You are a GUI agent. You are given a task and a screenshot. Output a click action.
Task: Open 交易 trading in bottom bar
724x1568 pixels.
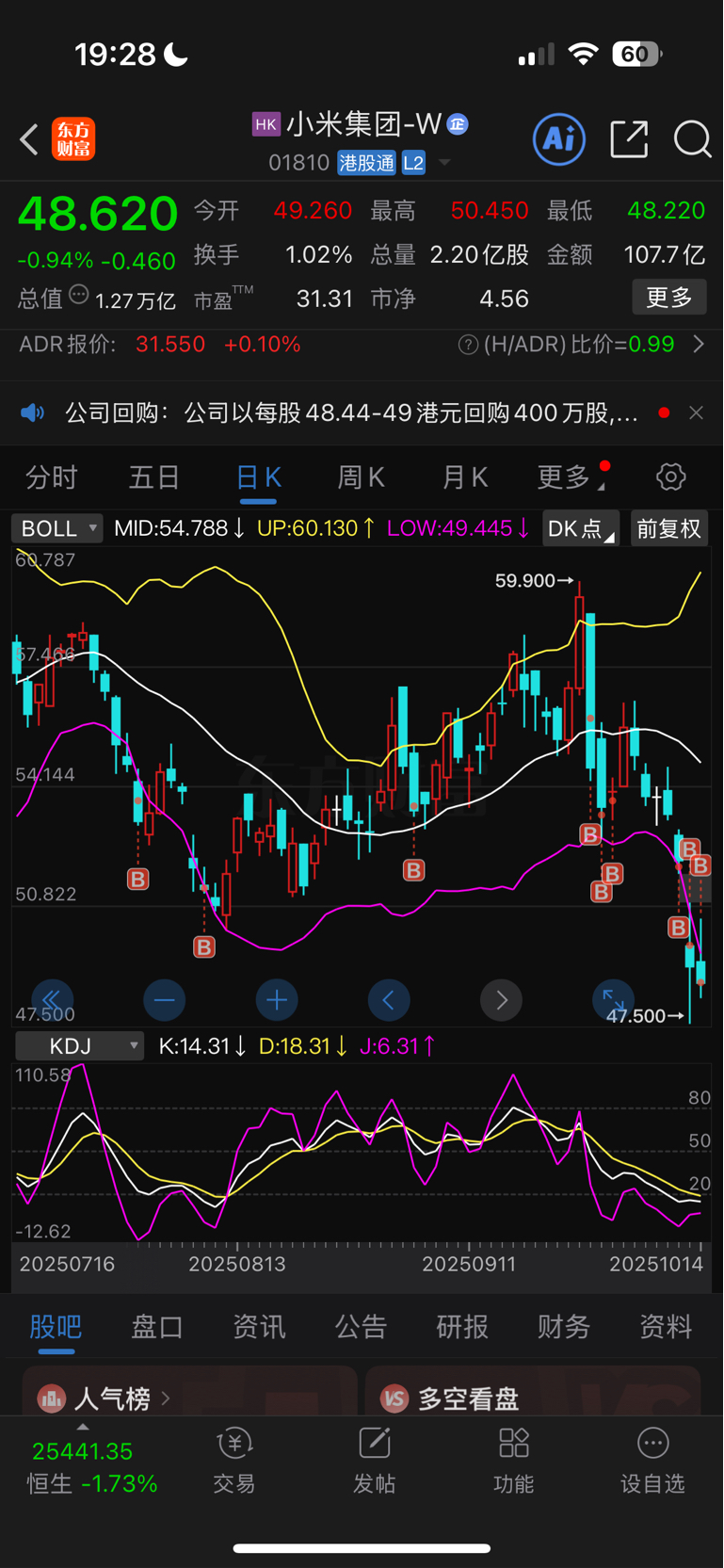pyautogui.click(x=234, y=1462)
